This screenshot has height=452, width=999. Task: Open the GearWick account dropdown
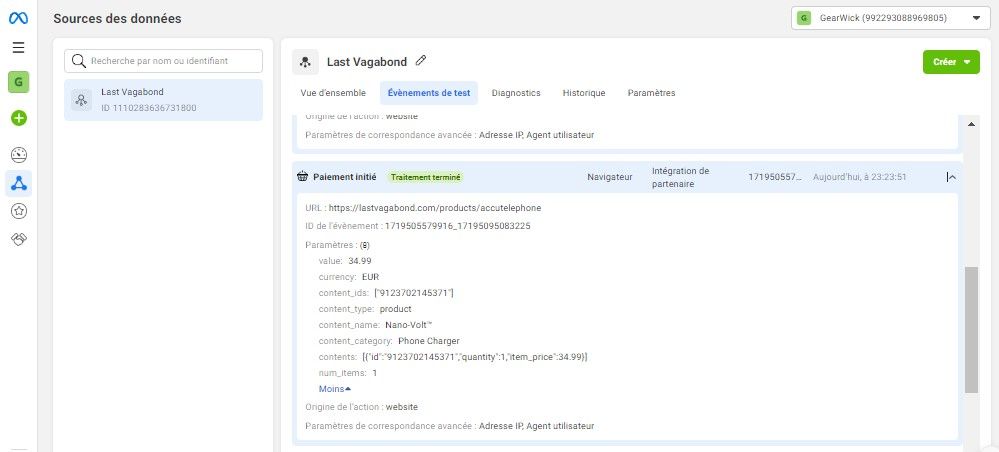[890, 18]
